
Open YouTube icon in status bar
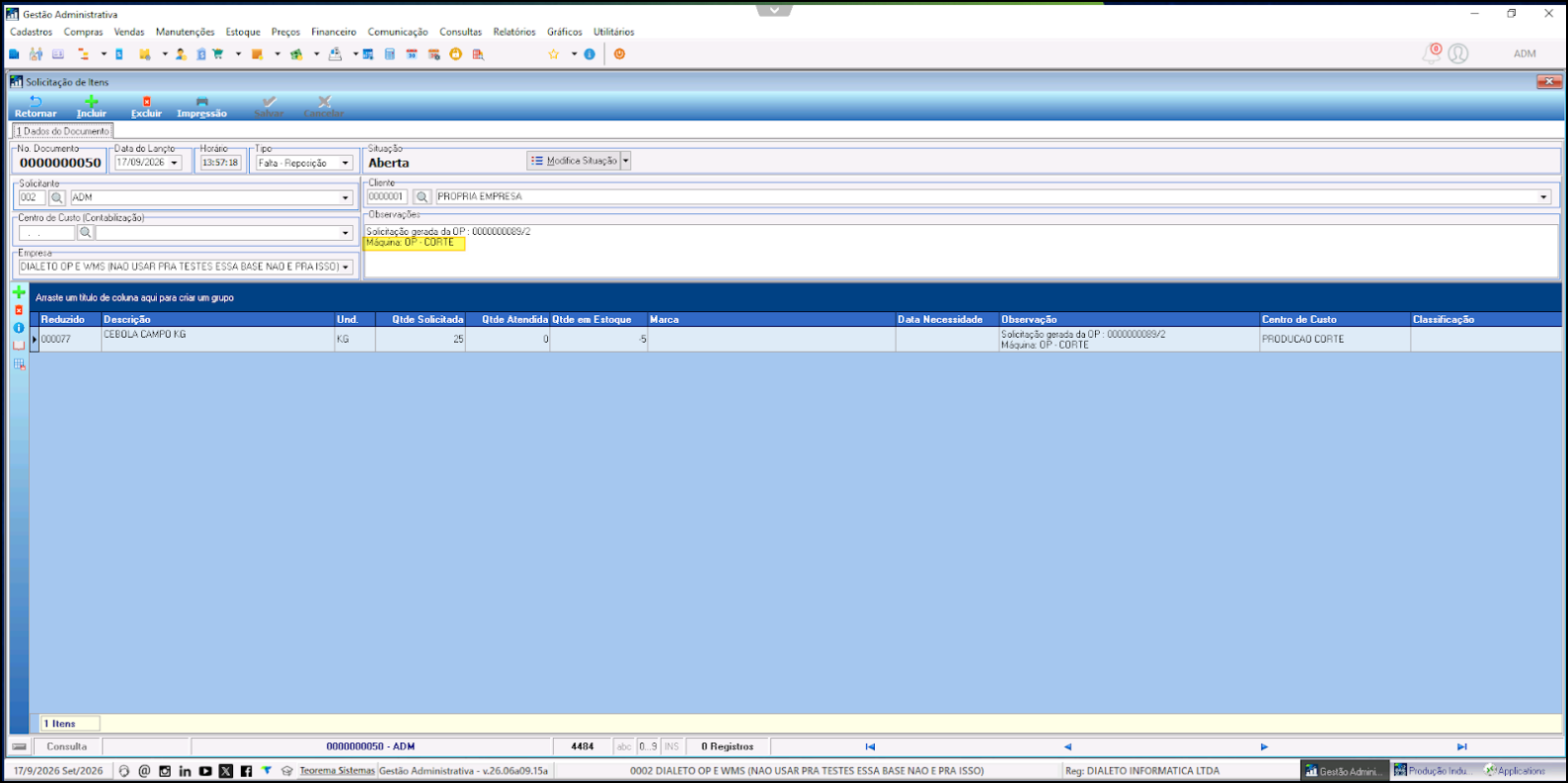(x=205, y=771)
